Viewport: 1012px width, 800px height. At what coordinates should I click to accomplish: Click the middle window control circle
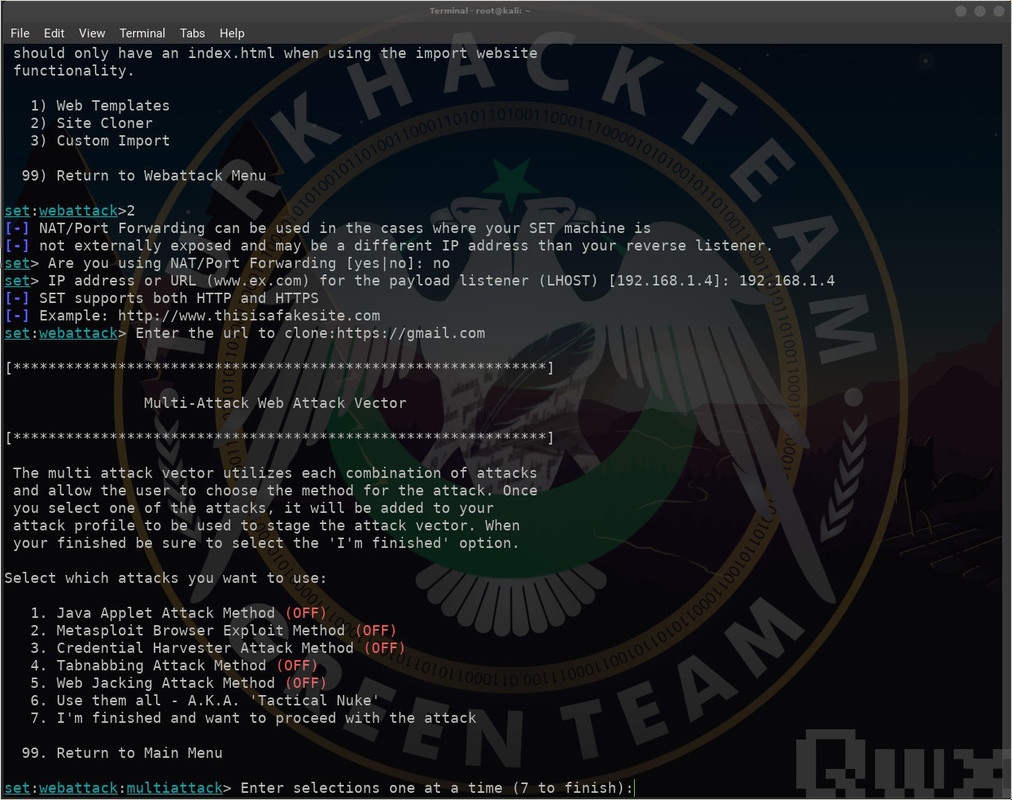(x=980, y=11)
